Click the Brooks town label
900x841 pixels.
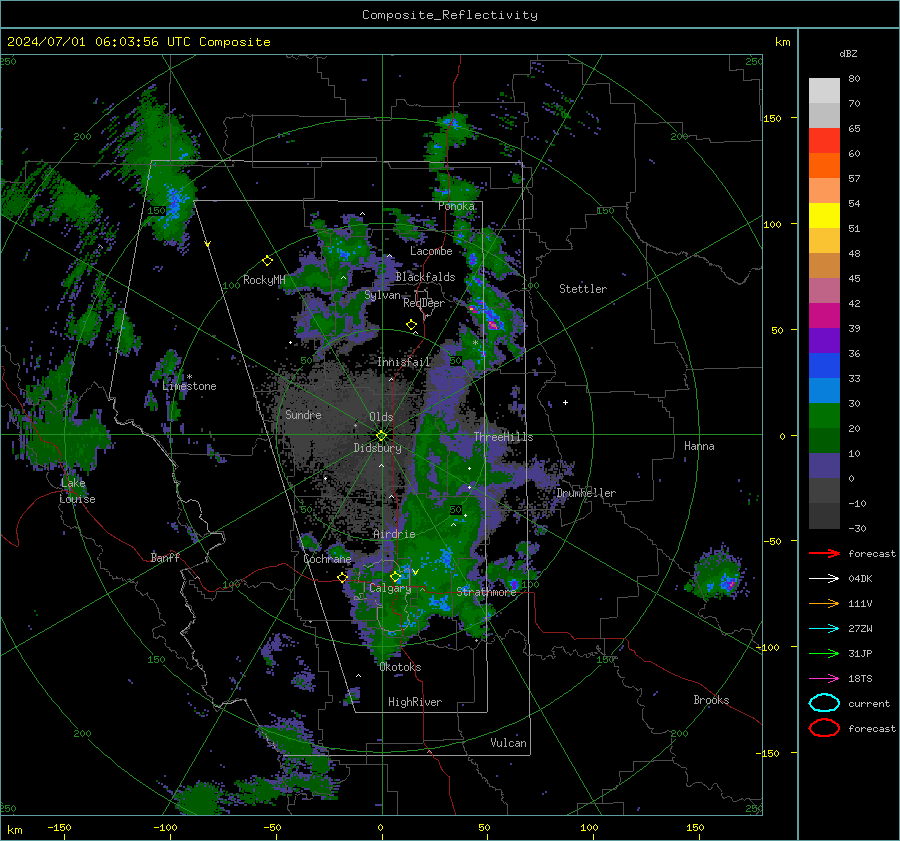711,700
